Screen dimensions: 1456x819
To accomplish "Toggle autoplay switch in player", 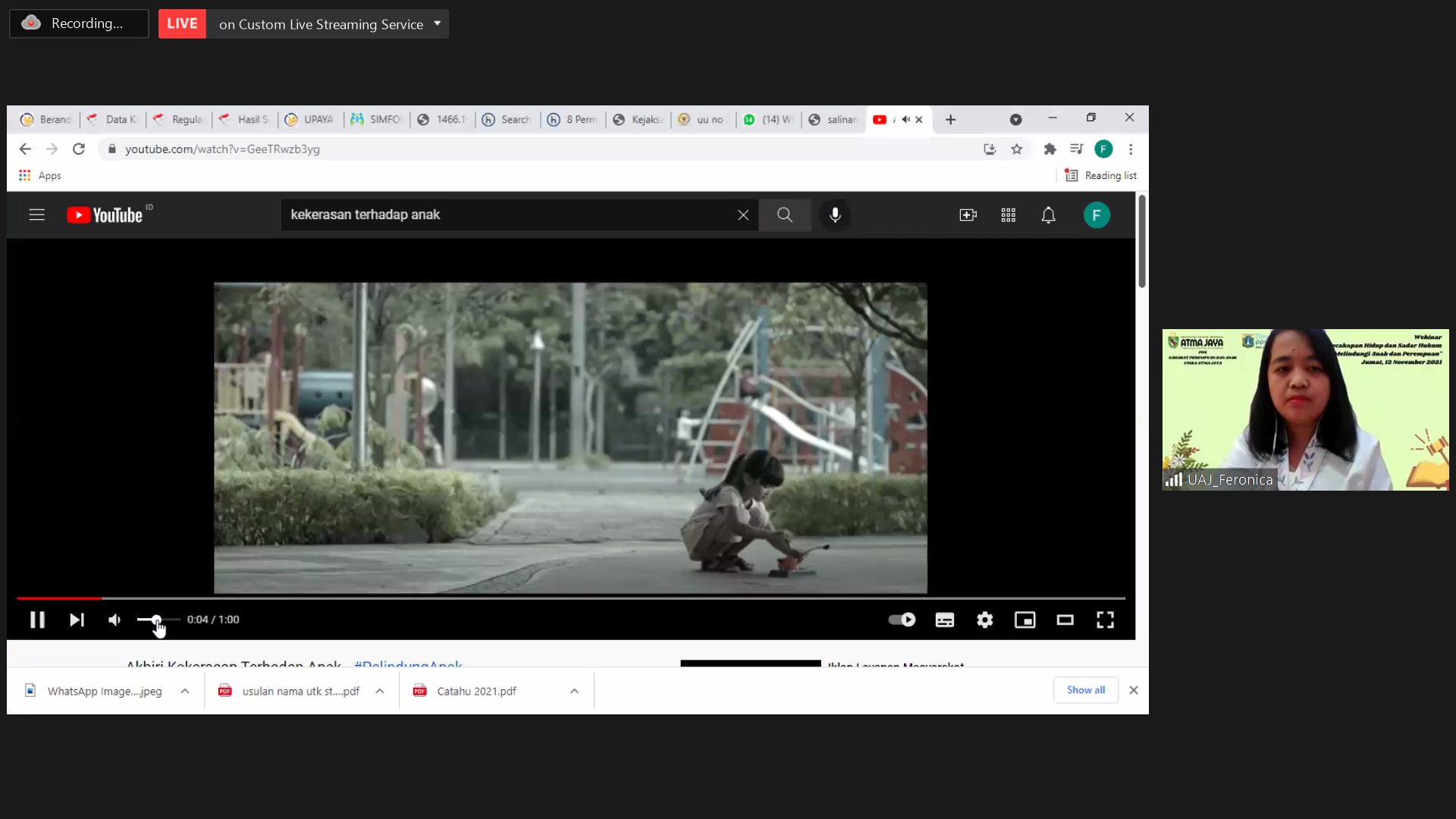I will point(902,620).
